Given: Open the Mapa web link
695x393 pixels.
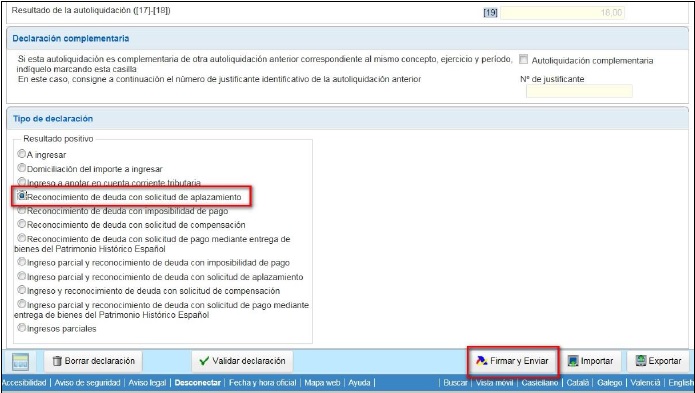Looking at the screenshot, I should [x=322, y=383].
